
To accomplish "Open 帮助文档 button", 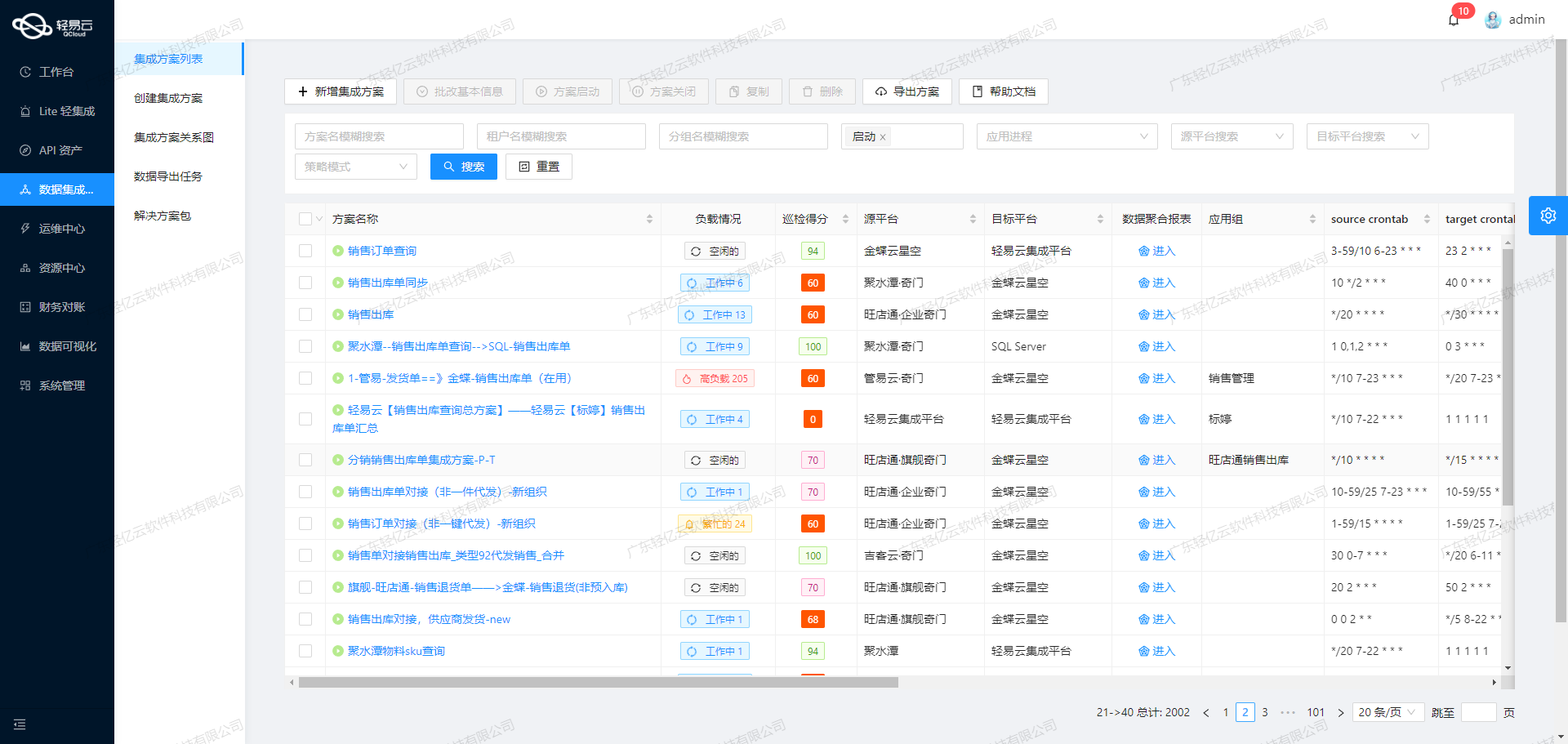I will (x=1004, y=91).
